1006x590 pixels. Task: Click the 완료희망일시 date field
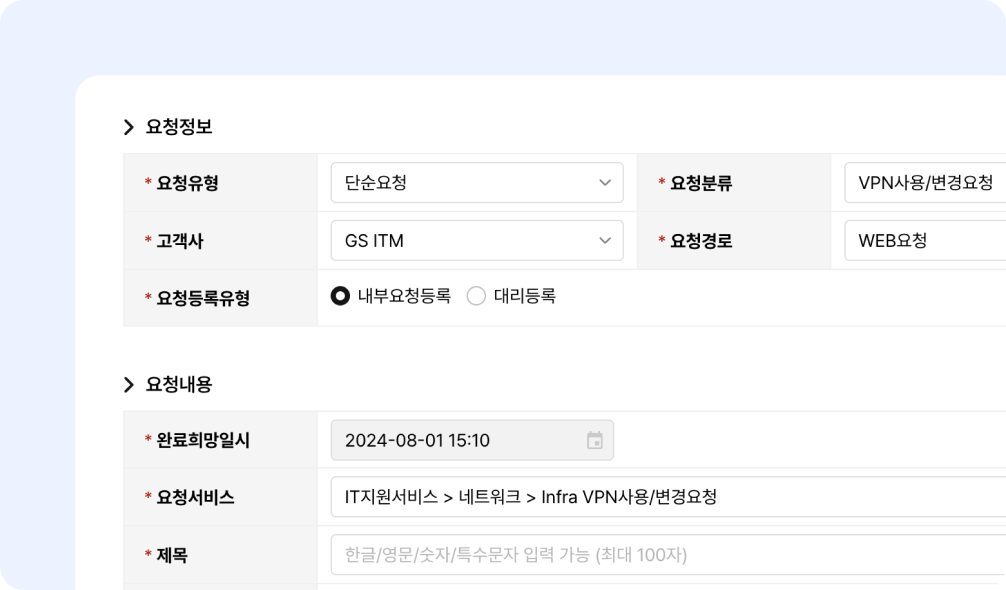pyautogui.click(x=460, y=441)
